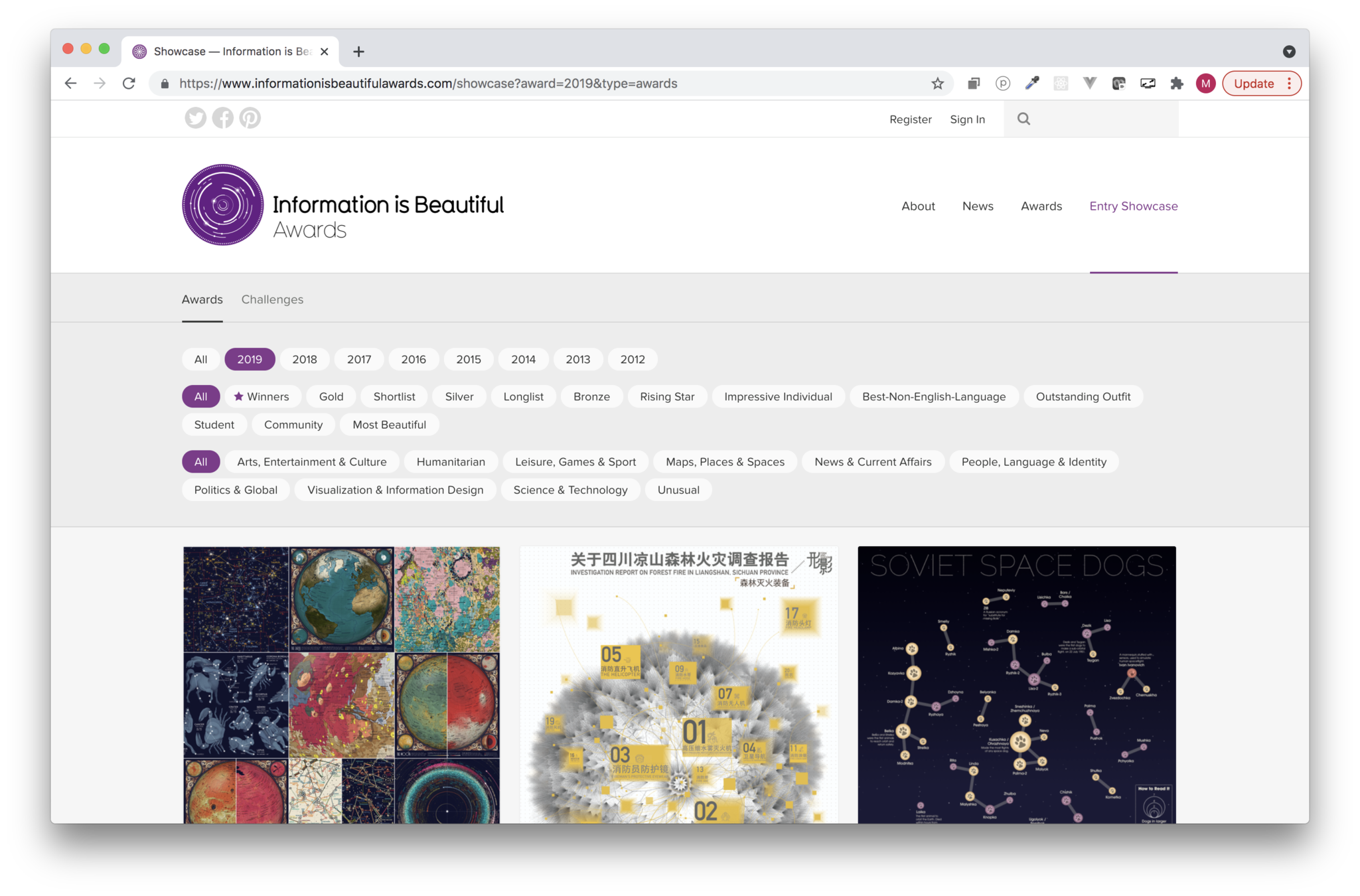Open the Twitter social icon
The width and height of the screenshot is (1360, 896).
coord(195,118)
